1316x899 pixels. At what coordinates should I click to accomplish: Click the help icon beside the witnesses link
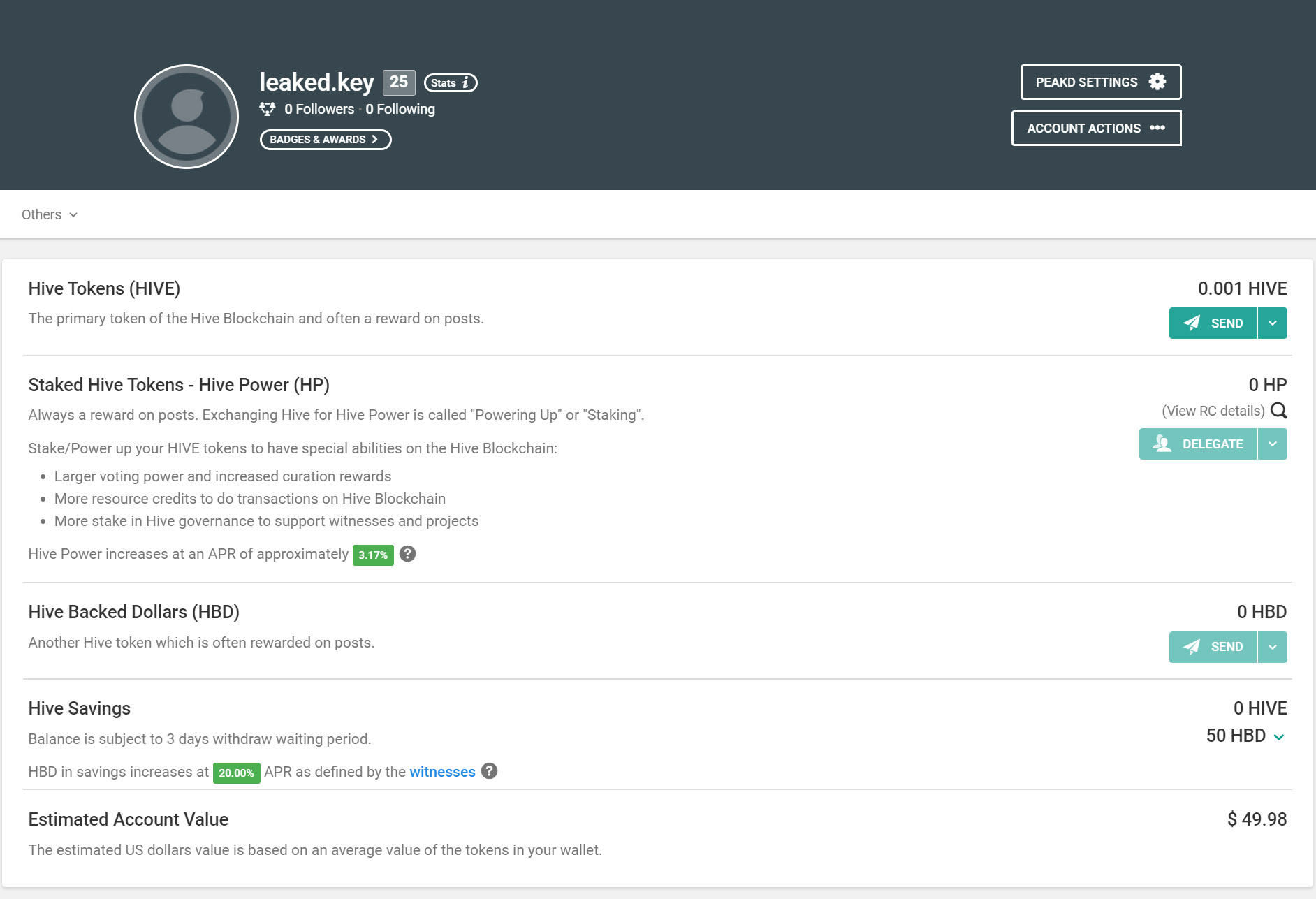[x=490, y=771]
